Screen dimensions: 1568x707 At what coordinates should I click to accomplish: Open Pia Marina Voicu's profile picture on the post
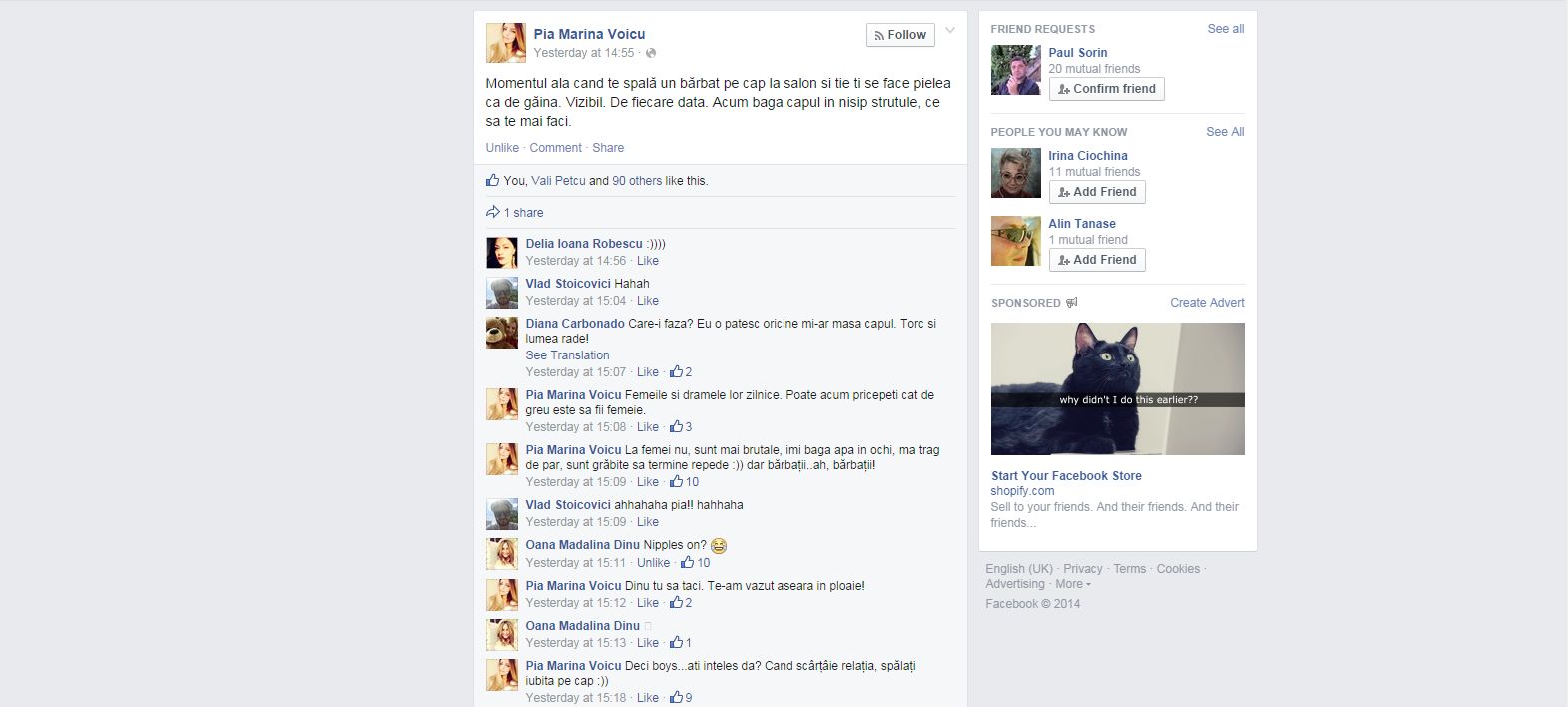click(x=505, y=43)
